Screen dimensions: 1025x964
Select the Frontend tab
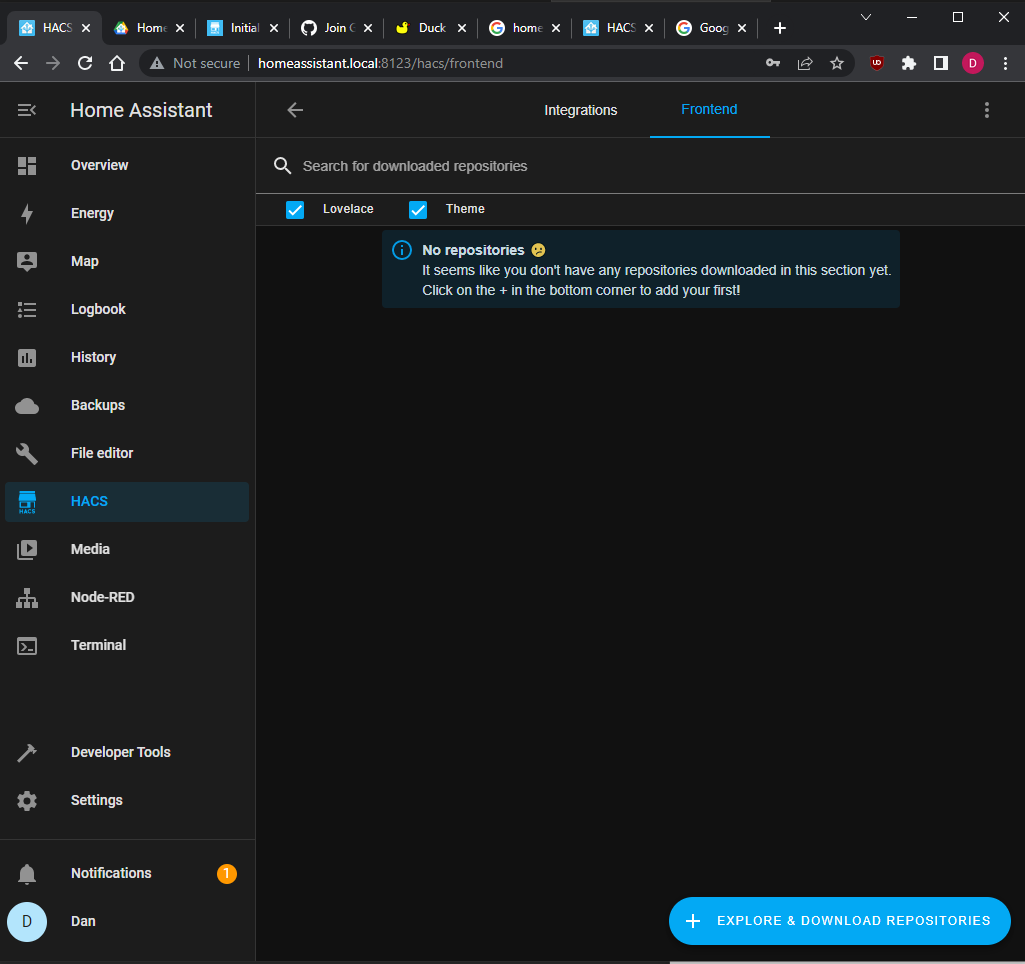point(709,110)
